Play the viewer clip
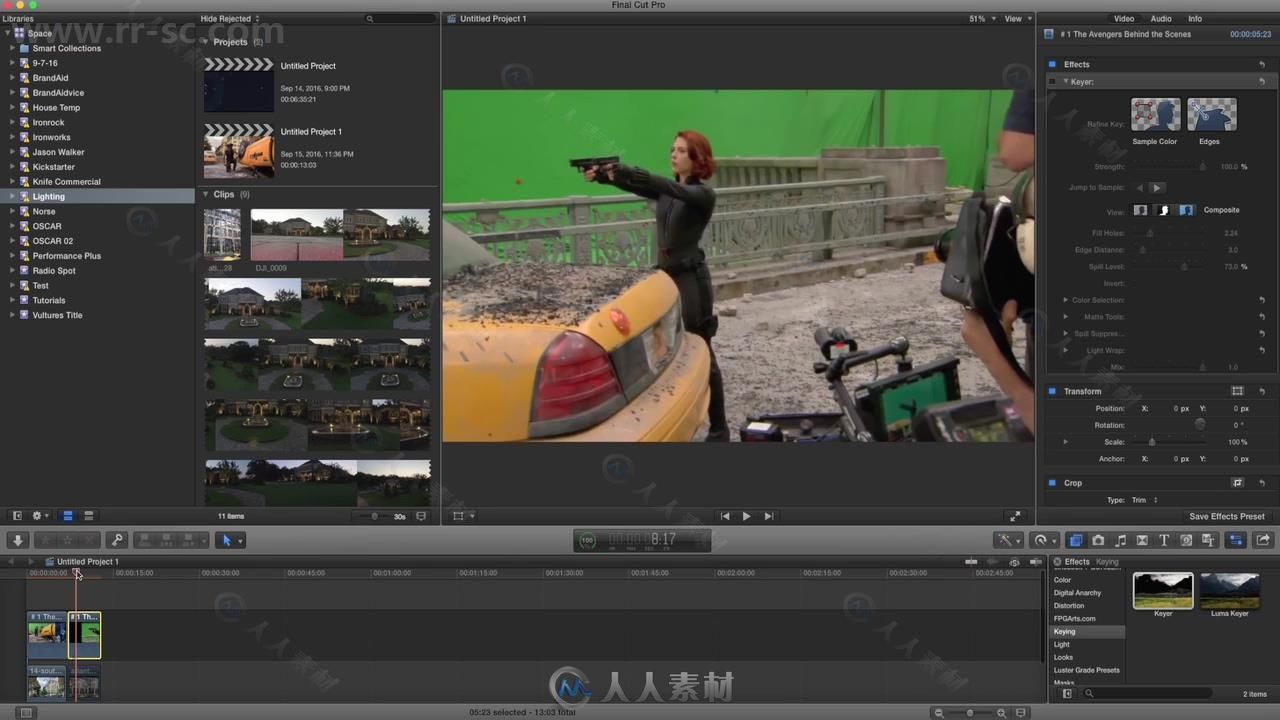The width and height of the screenshot is (1280, 720). pos(746,516)
